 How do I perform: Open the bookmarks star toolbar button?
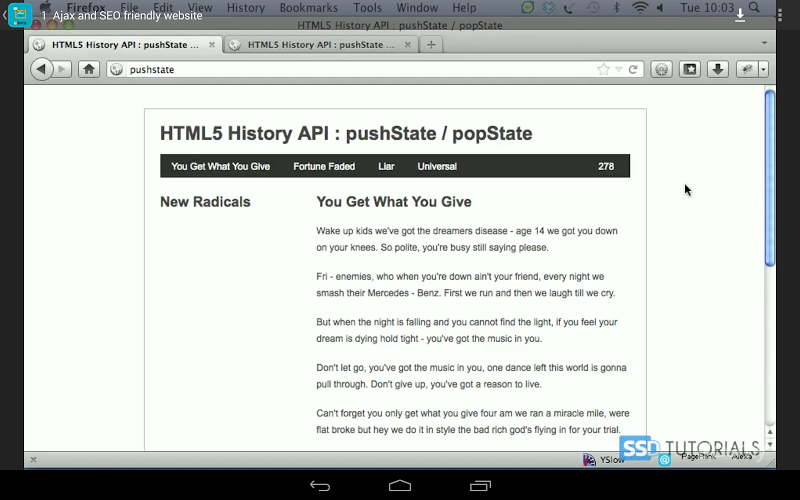(690, 69)
